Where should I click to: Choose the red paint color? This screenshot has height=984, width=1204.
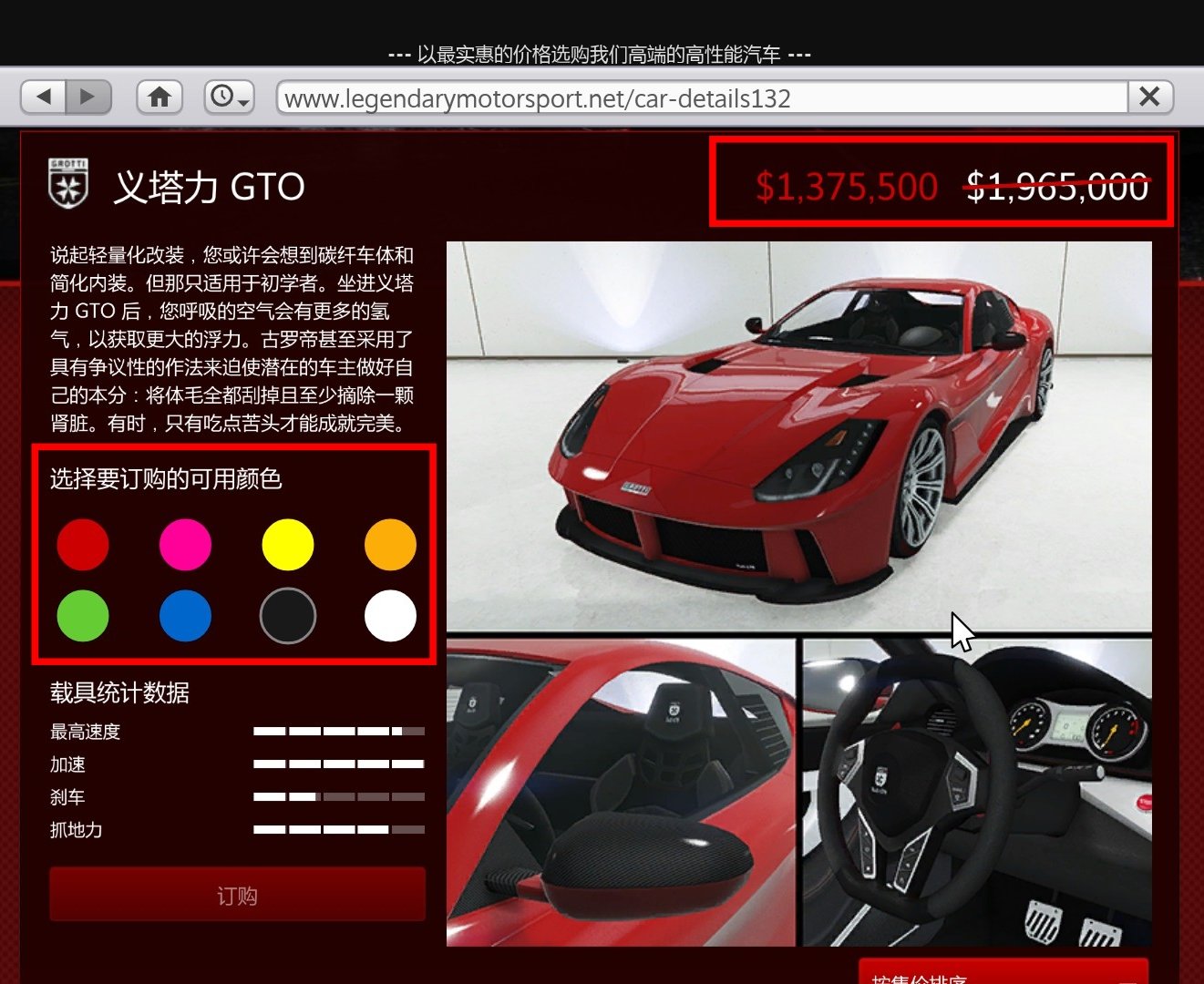coord(83,545)
